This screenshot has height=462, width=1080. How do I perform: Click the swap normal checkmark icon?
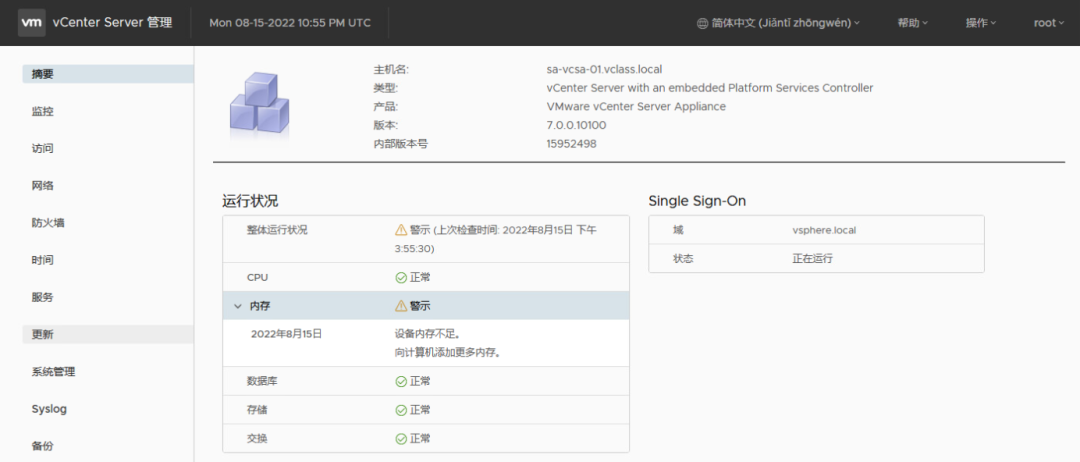point(401,439)
